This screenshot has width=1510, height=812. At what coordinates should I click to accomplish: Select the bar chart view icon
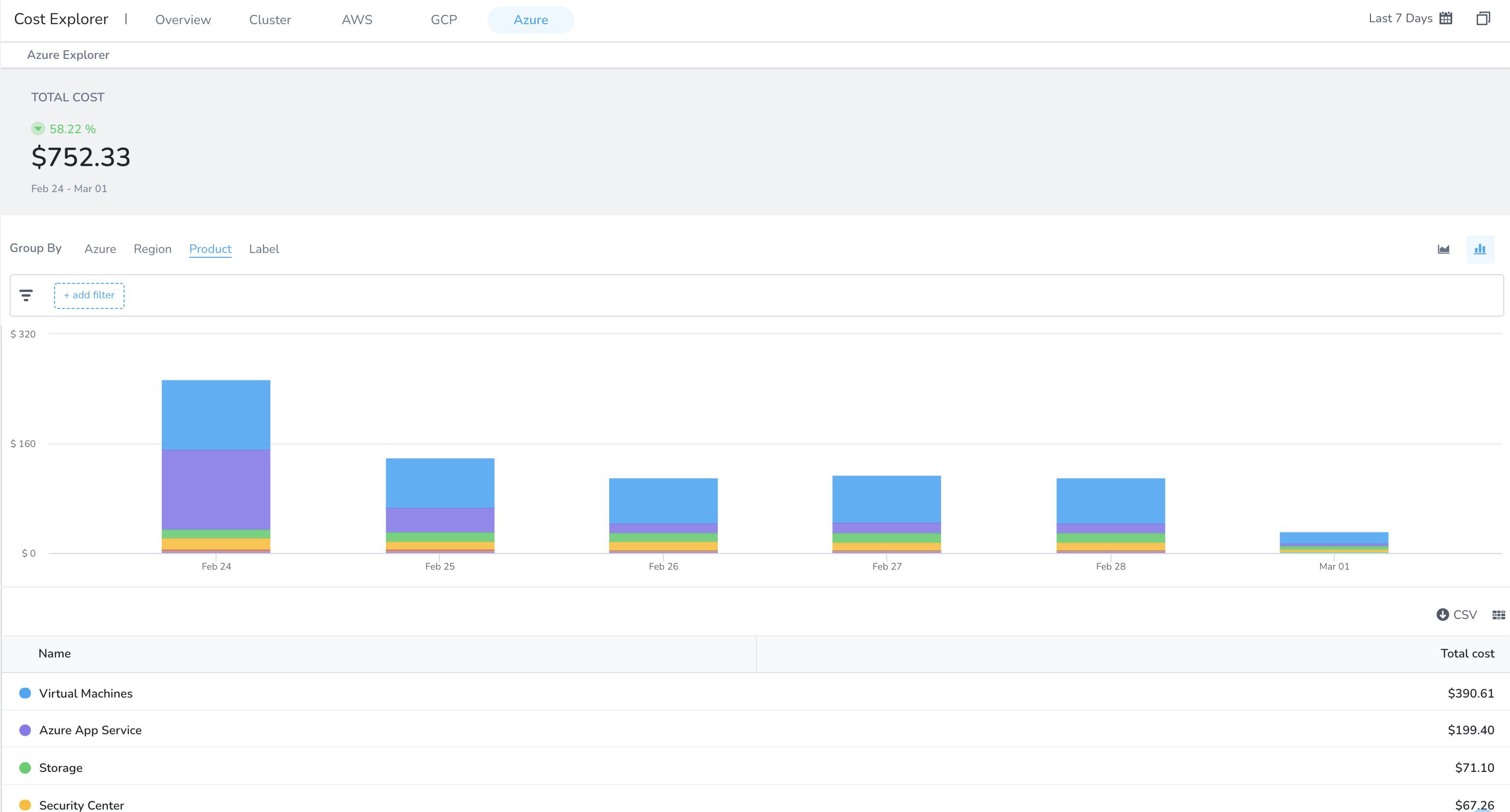(1480, 249)
